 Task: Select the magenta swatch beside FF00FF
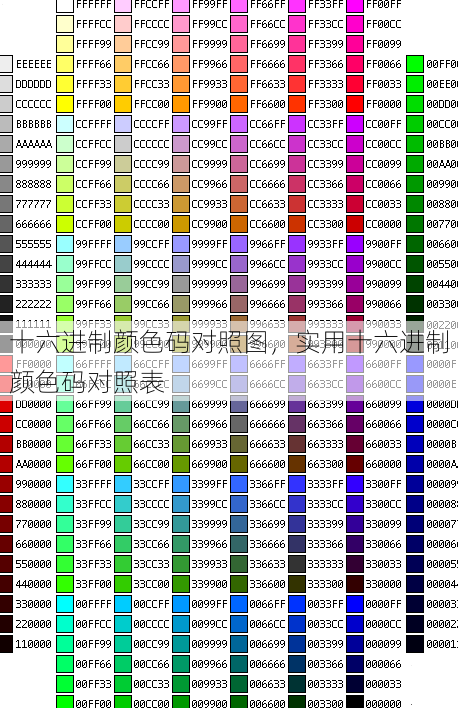[x=355, y=5]
